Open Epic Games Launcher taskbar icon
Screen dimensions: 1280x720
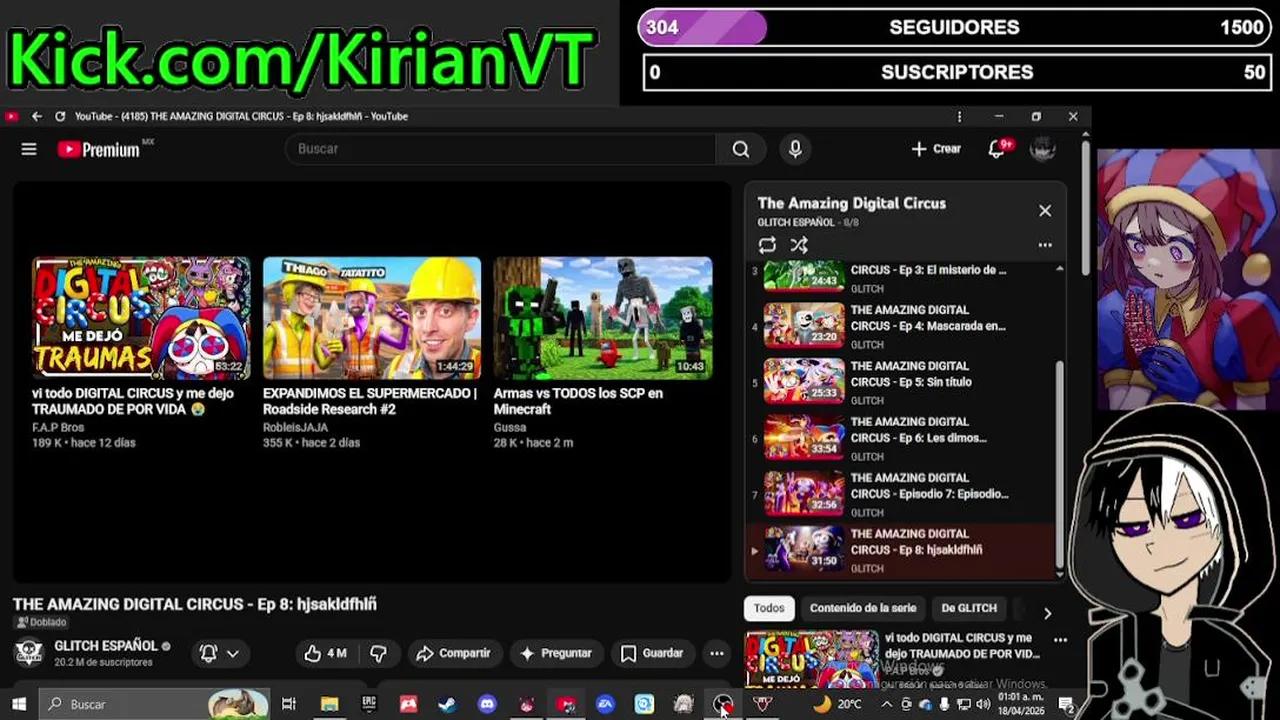tap(369, 704)
